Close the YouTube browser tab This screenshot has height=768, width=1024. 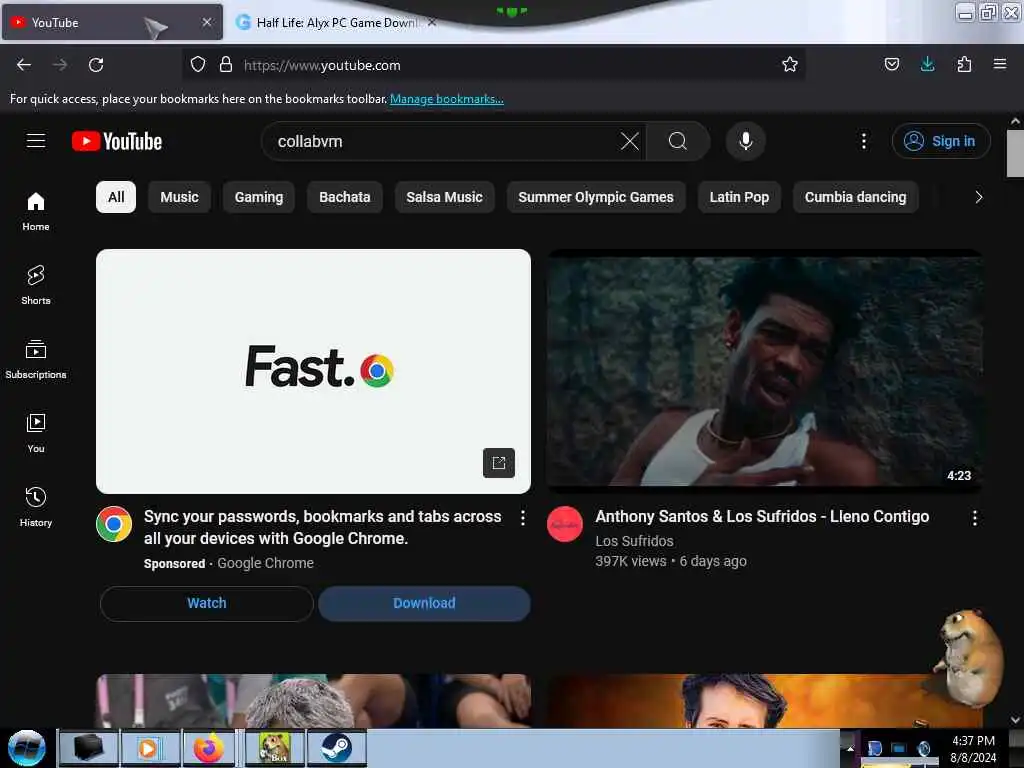[x=207, y=22]
